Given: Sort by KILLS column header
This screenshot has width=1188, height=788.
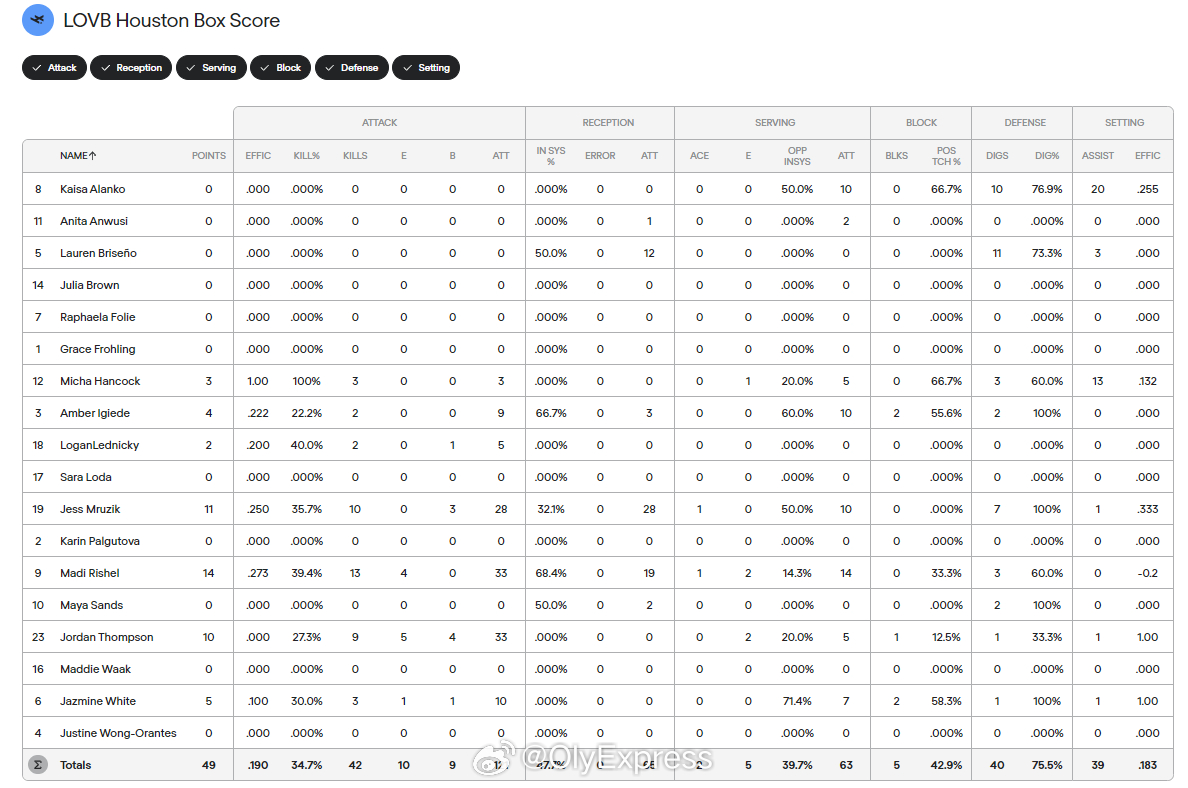Looking at the screenshot, I should click(x=355, y=155).
